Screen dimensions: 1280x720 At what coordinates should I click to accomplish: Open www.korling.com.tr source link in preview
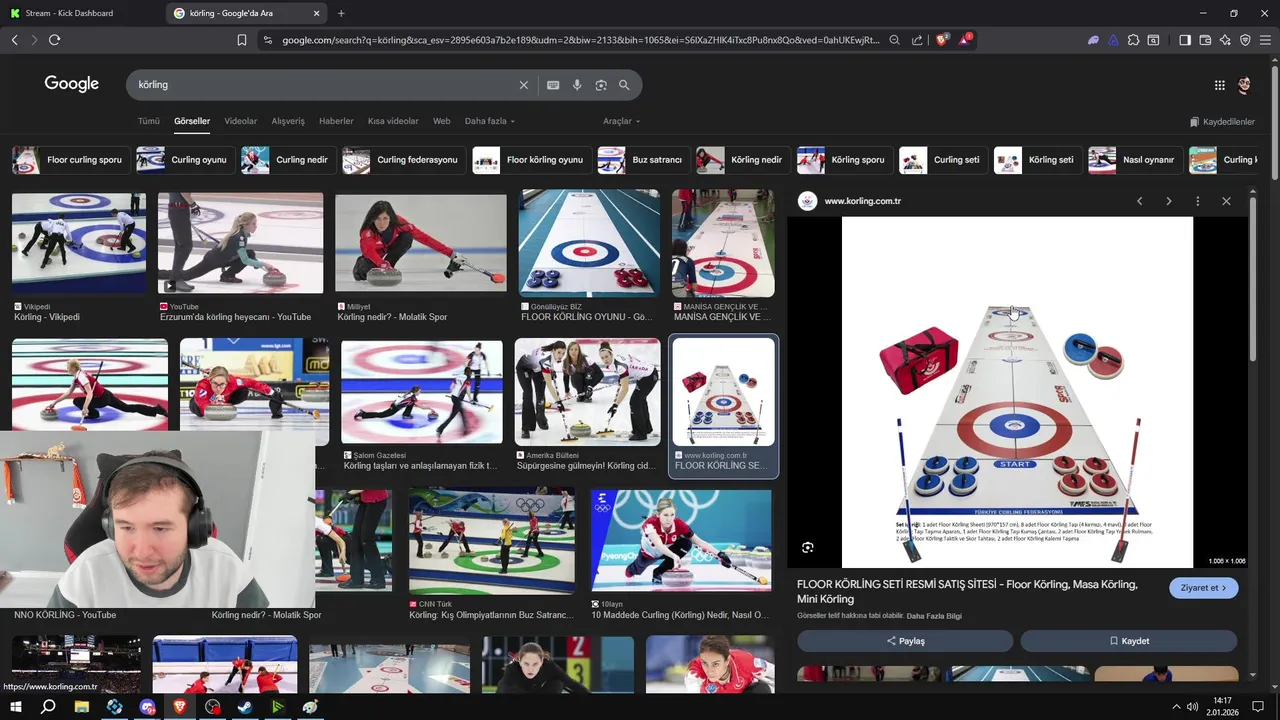862,201
